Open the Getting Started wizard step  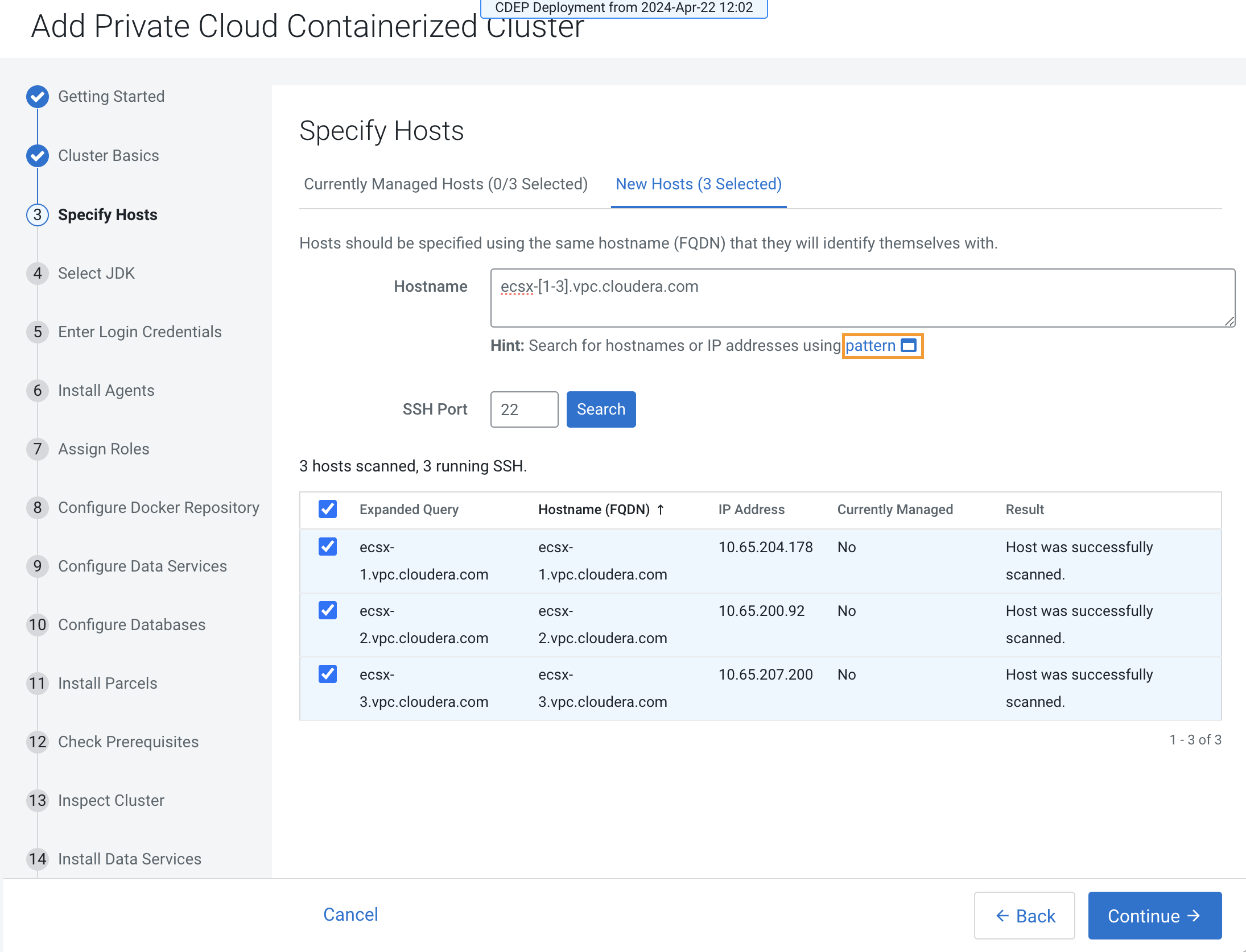pyautogui.click(x=112, y=97)
